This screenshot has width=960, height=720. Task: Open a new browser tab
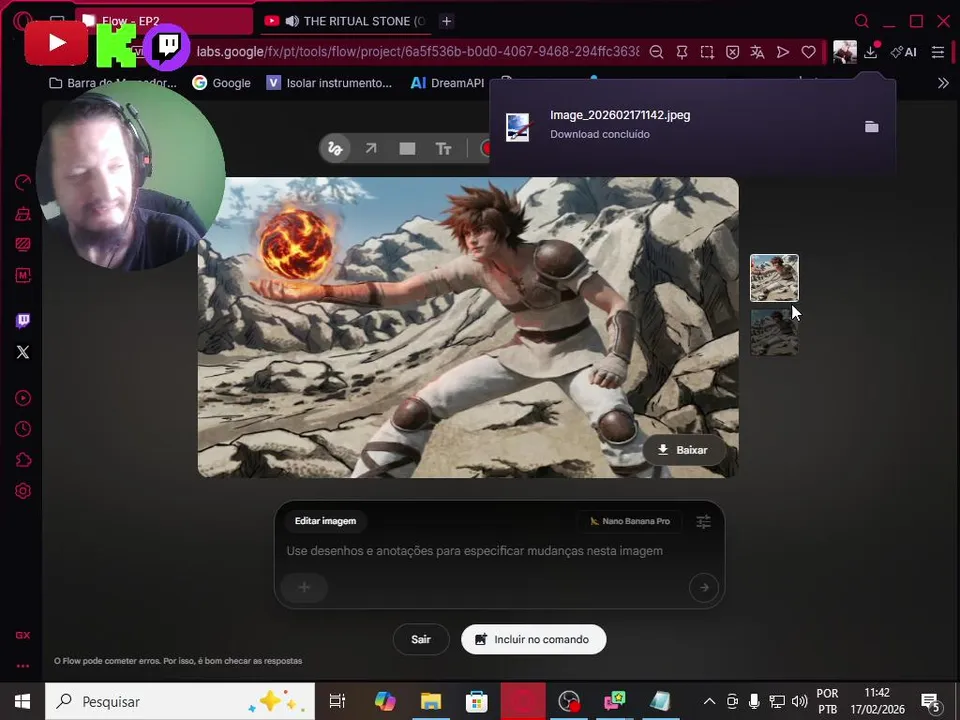tap(446, 21)
